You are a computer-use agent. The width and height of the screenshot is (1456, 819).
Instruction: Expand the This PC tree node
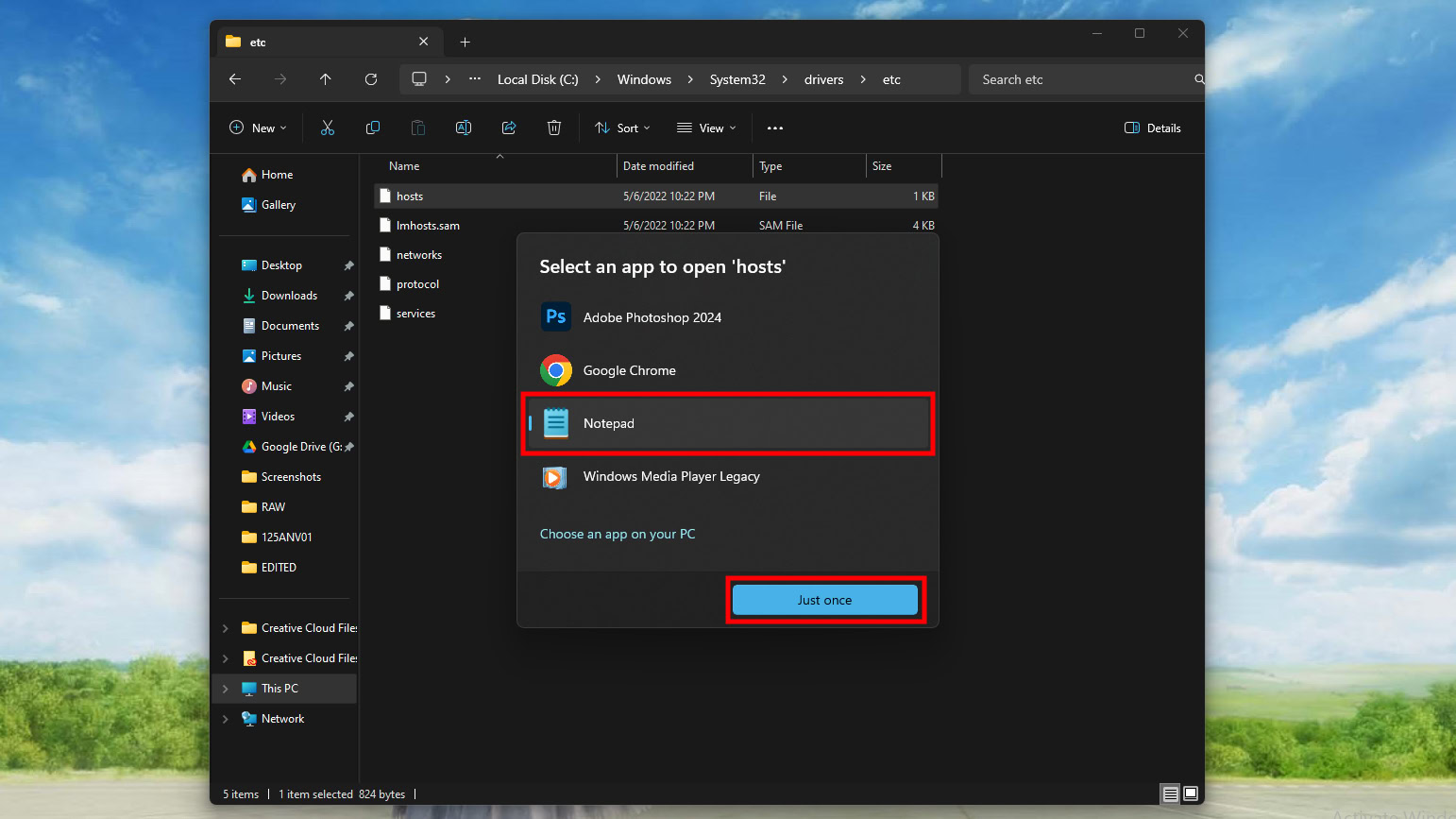pos(226,689)
